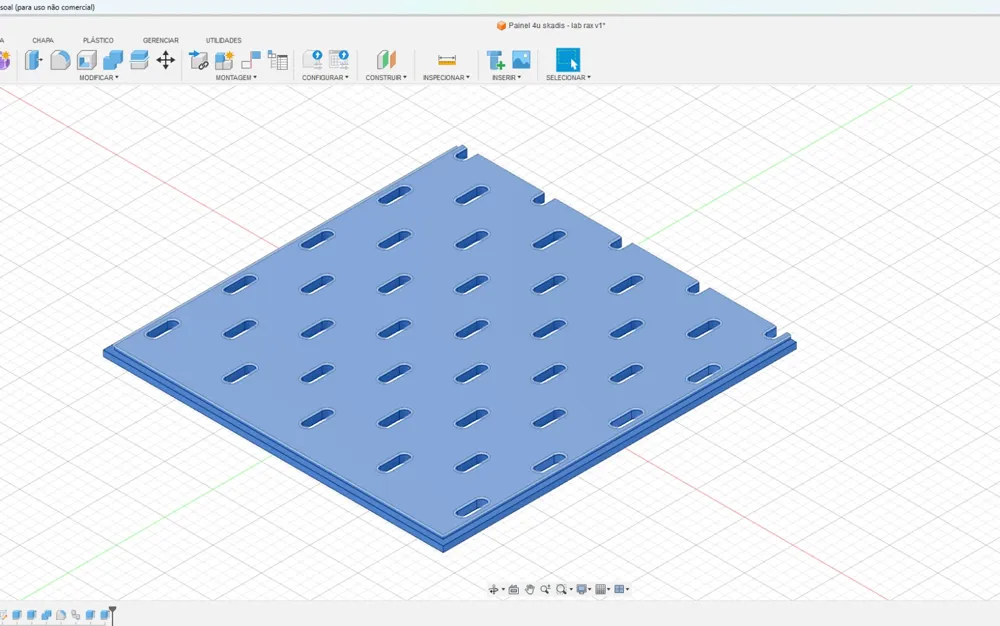Select the last extrude feature in timeline

pos(104,615)
